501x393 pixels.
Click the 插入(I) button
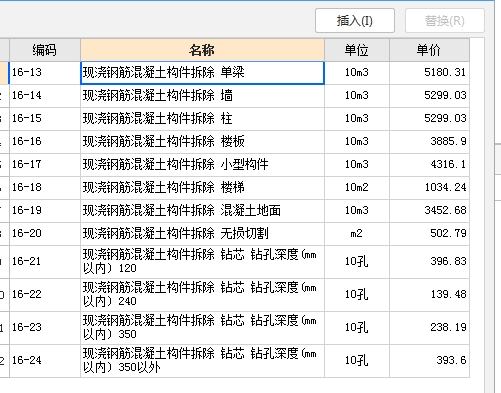tap(355, 21)
